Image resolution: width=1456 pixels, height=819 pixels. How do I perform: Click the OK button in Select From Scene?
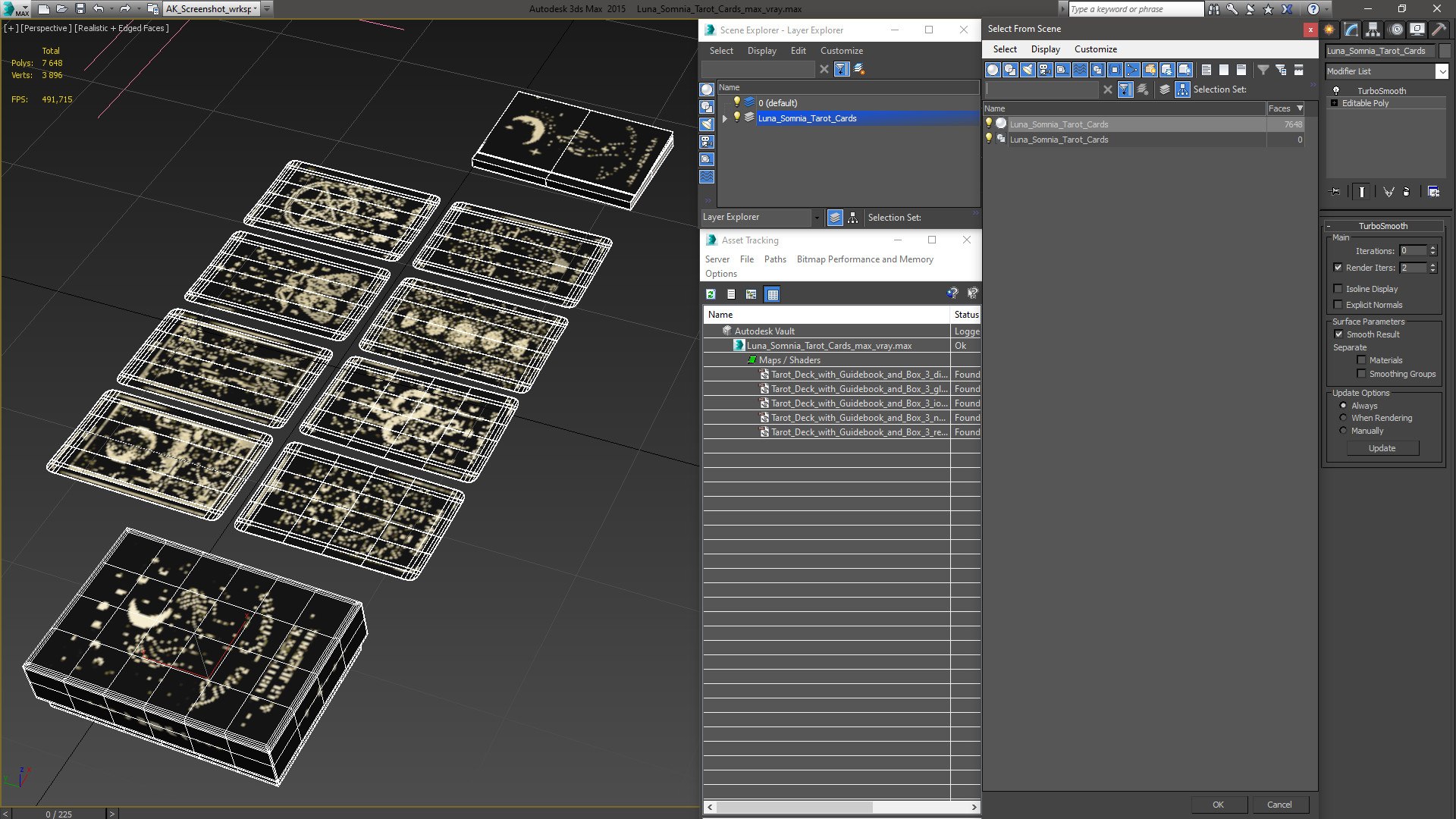[1218, 805]
